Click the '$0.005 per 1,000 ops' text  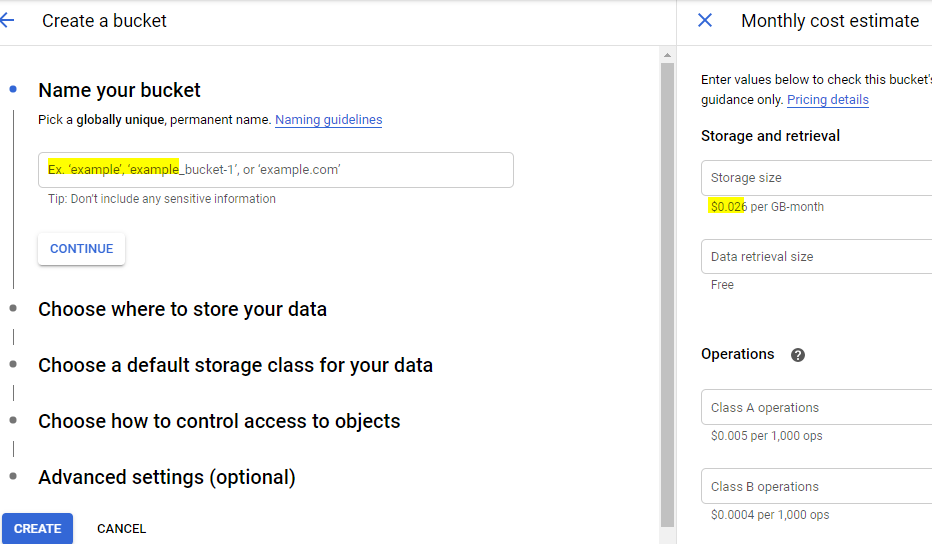[767, 436]
